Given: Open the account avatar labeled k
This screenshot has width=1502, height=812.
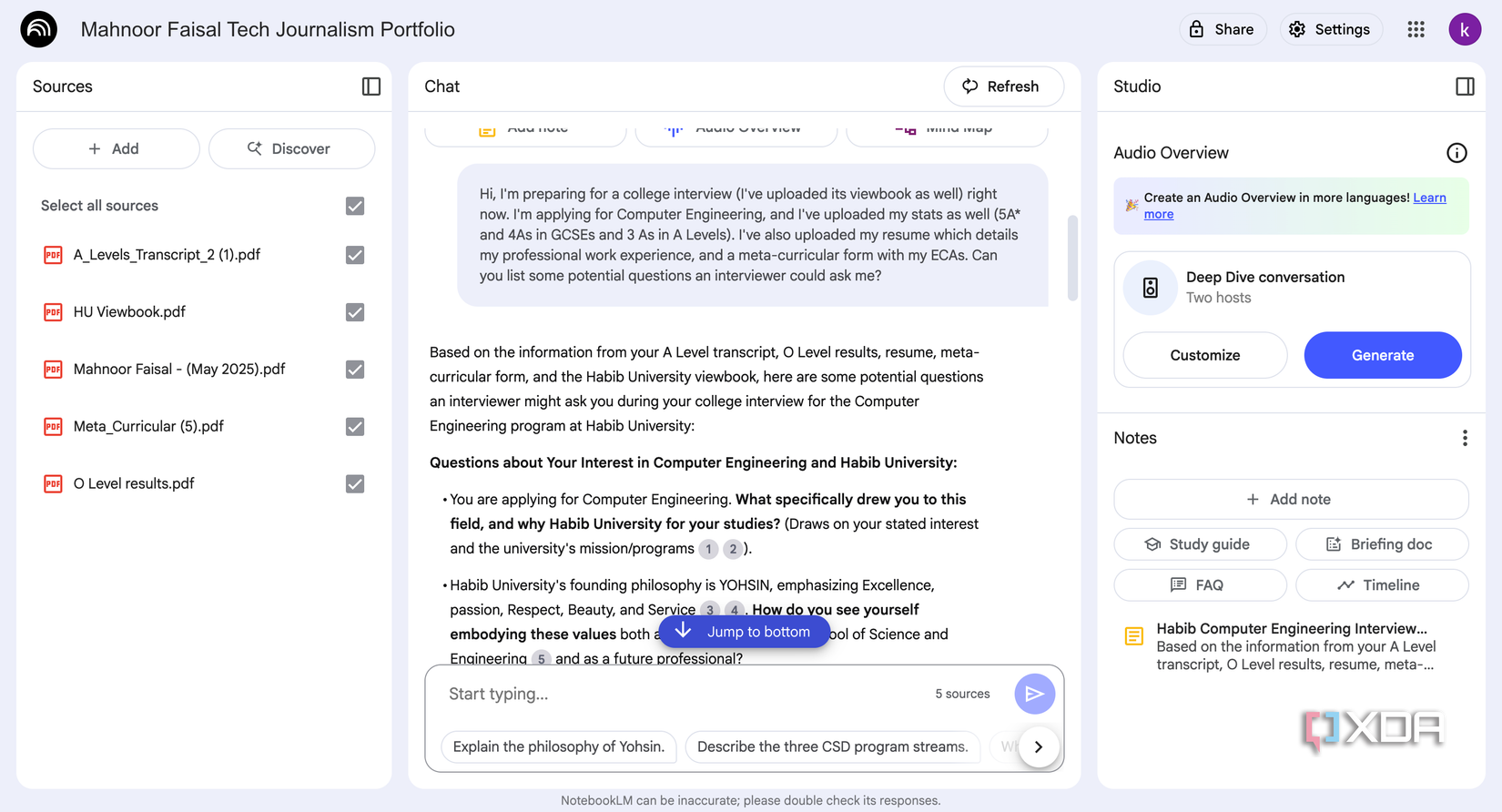Looking at the screenshot, I should [1465, 29].
